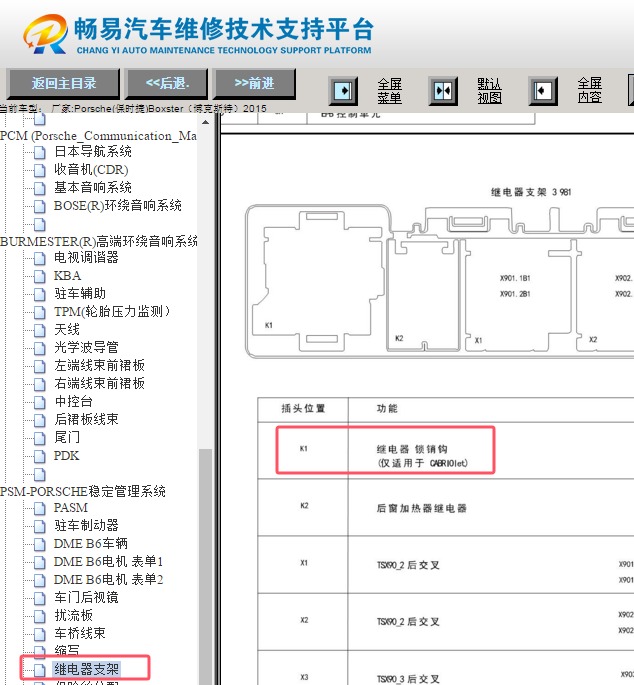The image size is (634, 685).
Task: Open the 日本导航系统 tree item
Action: [x=93, y=151]
